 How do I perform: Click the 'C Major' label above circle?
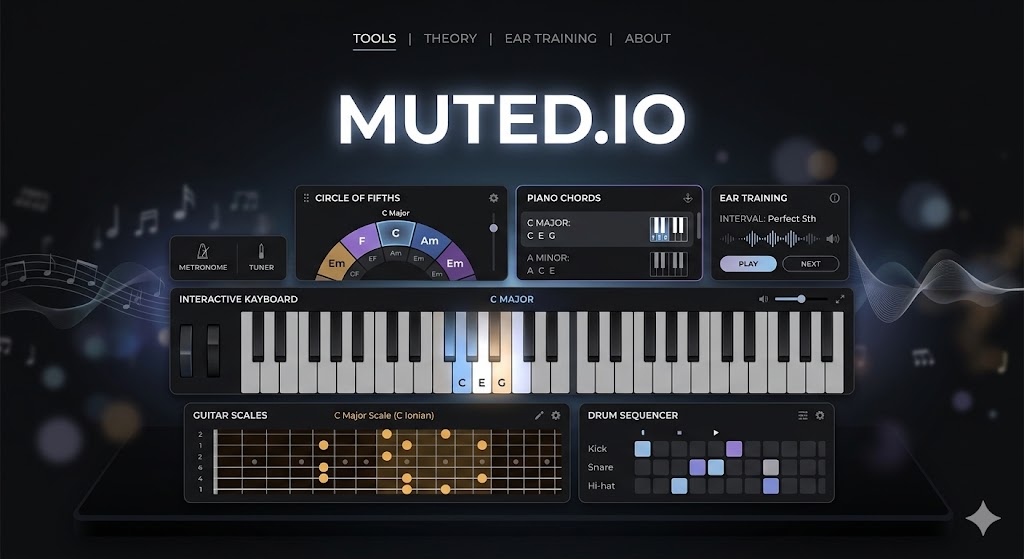pos(396,213)
